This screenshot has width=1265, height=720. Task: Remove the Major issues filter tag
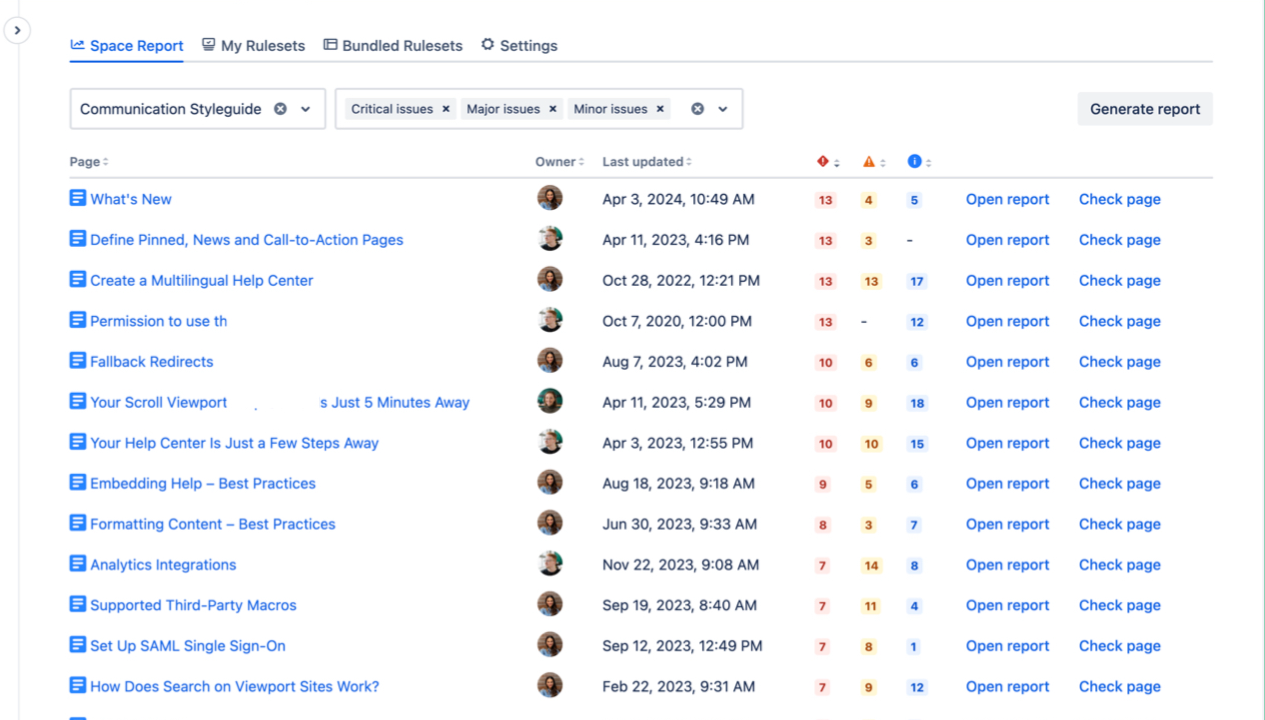tap(552, 109)
